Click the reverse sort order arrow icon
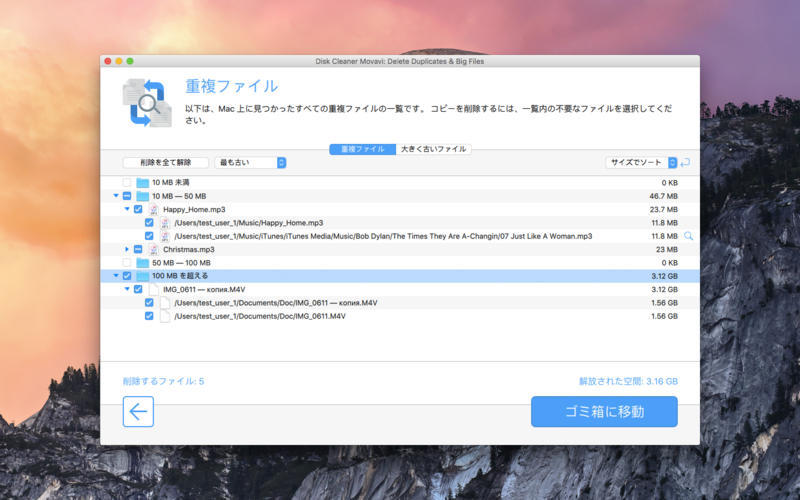Viewport: 800px width, 500px height. click(685, 162)
